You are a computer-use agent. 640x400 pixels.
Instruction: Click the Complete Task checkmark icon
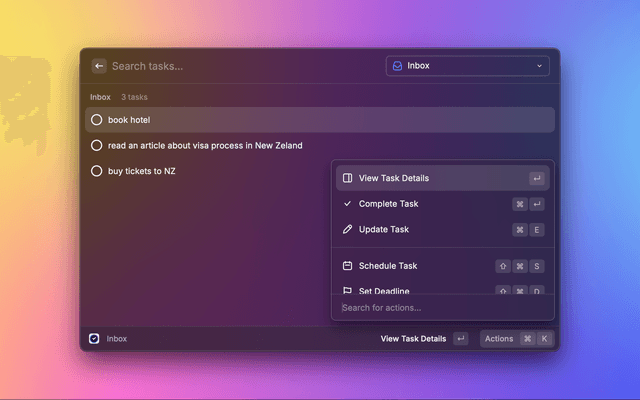coord(347,204)
